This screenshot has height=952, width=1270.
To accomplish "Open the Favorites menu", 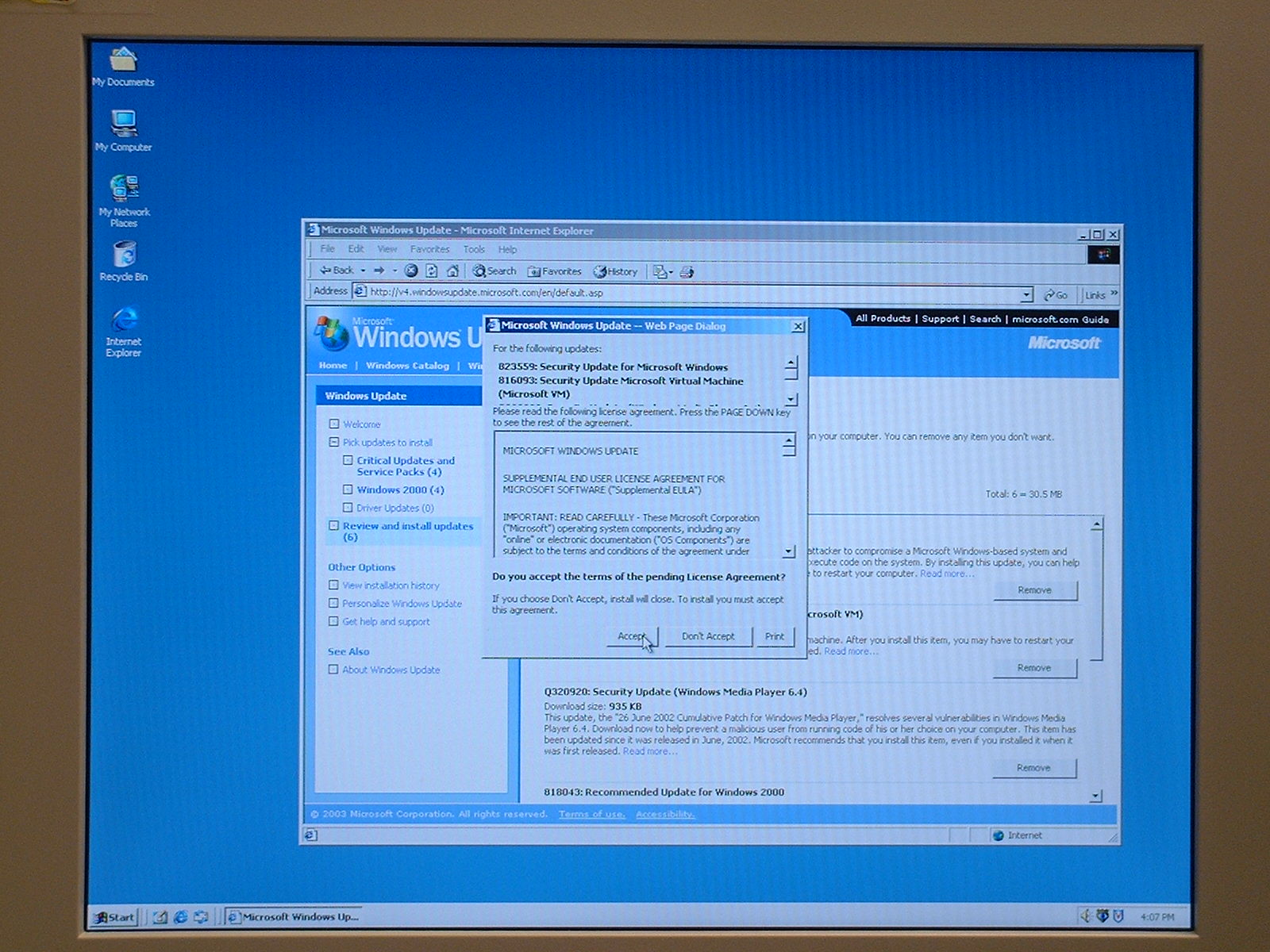I will (x=429, y=250).
